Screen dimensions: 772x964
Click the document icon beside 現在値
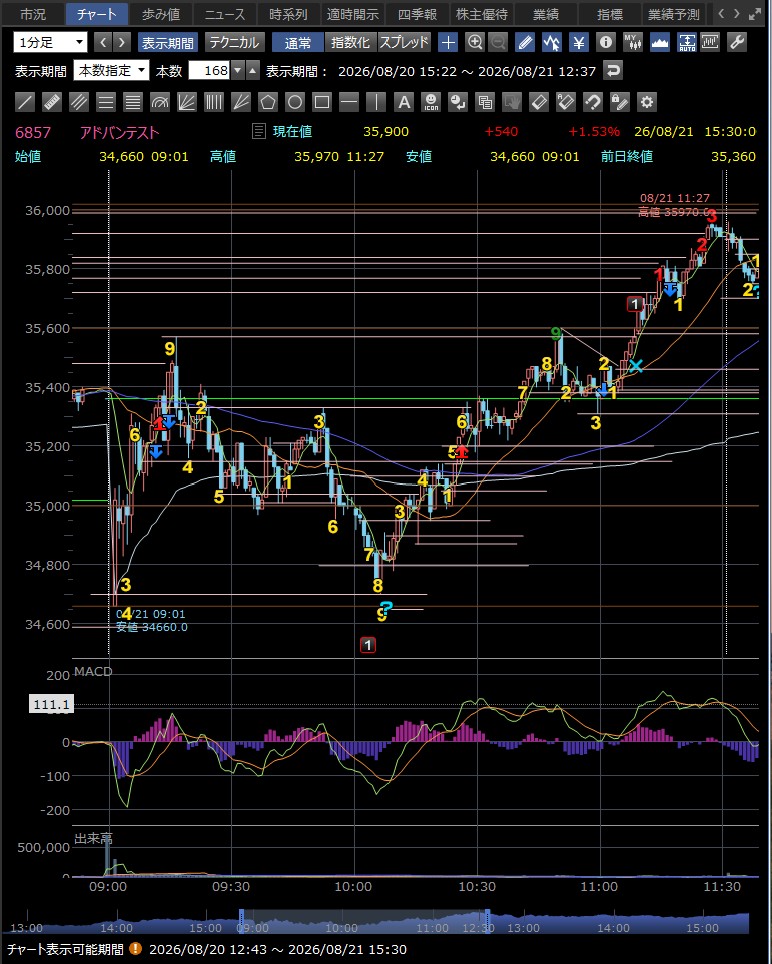click(259, 131)
